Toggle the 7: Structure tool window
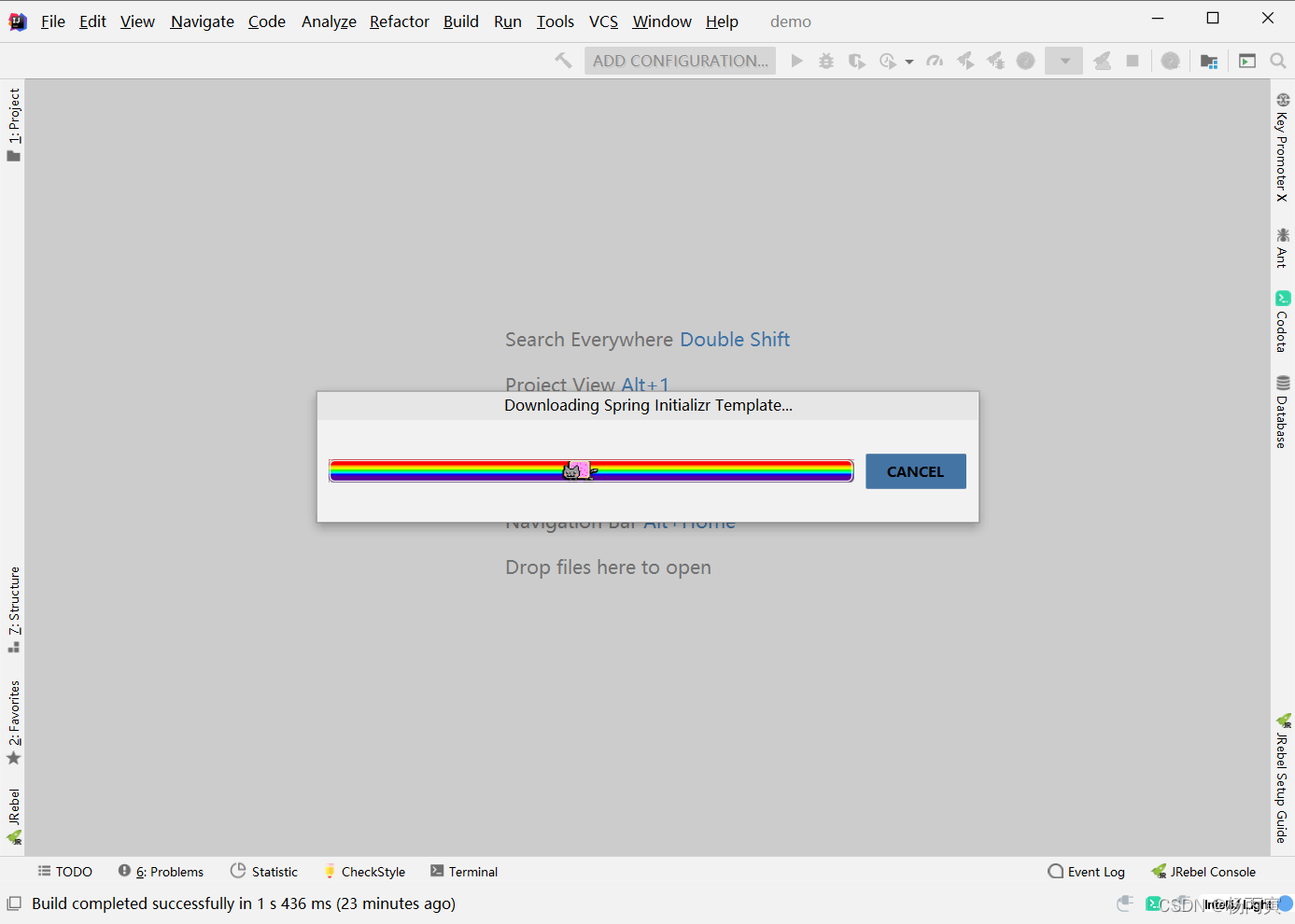 pos(14,609)
